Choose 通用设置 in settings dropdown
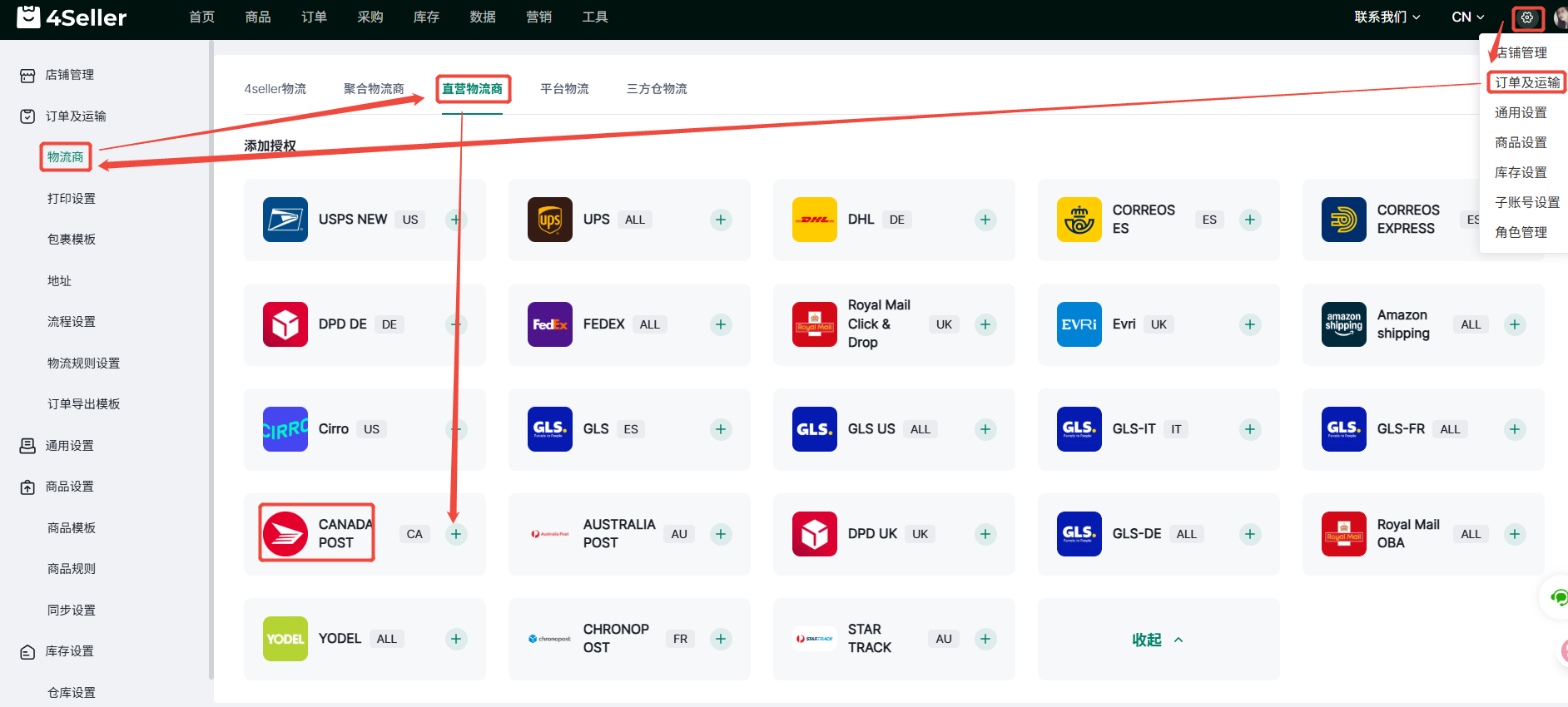This screenshot has height=707, width=1568. click(1521, 112)
